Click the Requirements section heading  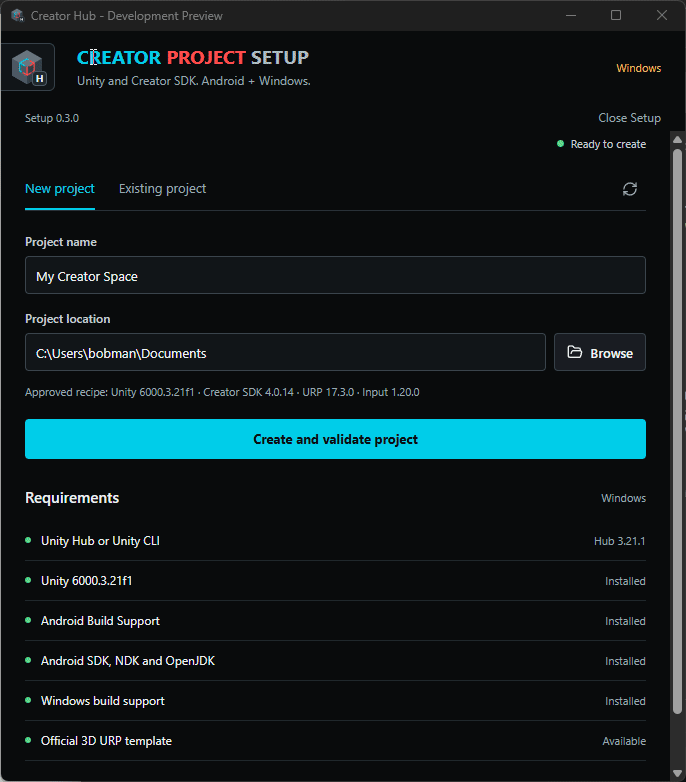72,498
